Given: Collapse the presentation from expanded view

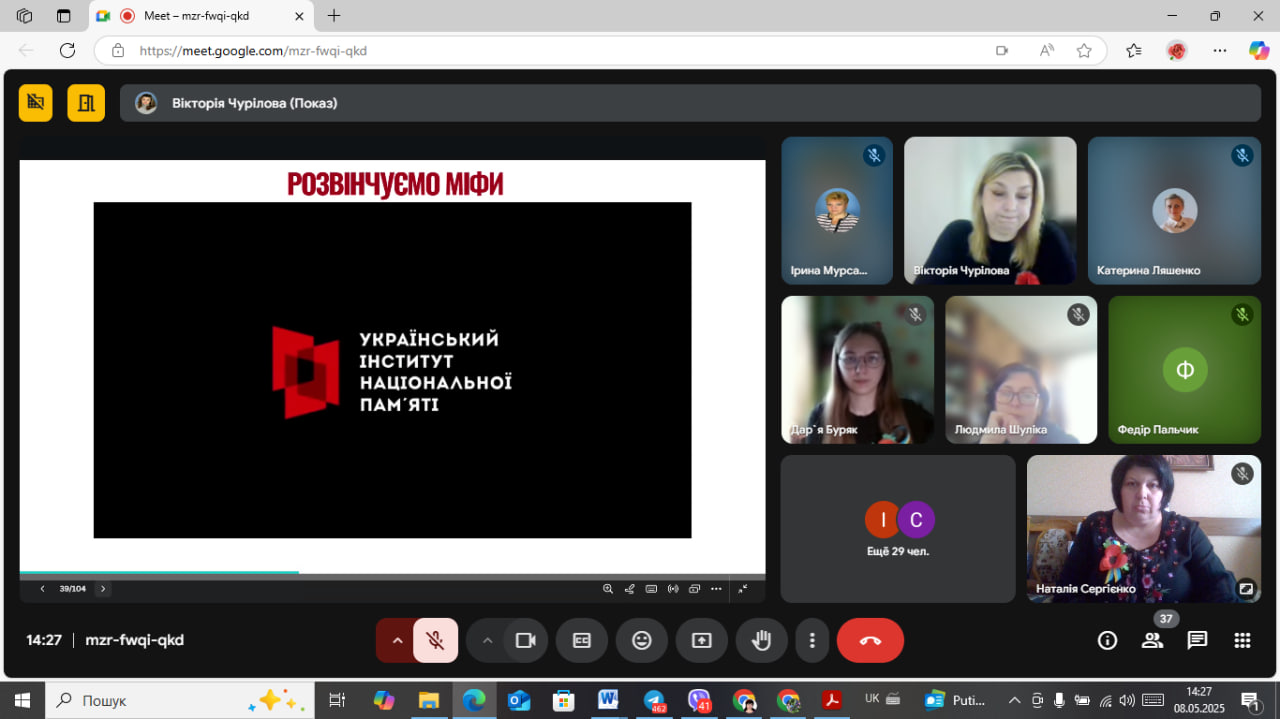Looking at the screenshot, I should (743, 589).
